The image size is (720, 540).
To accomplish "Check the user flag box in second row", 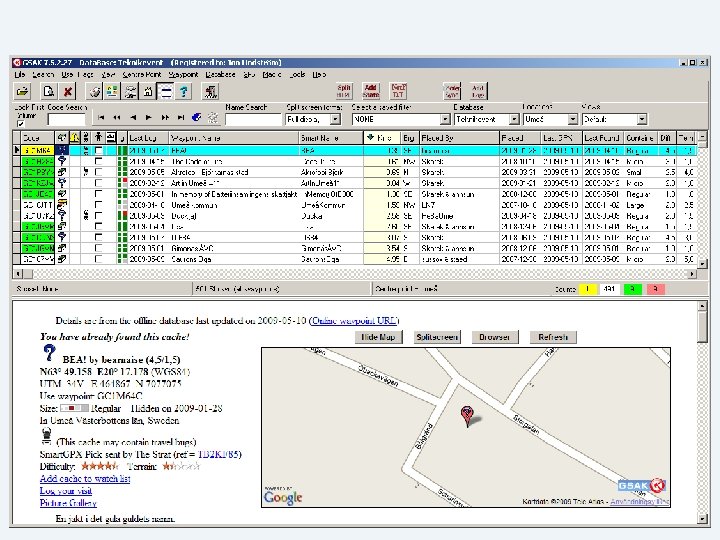I will (x=98, y=161).
